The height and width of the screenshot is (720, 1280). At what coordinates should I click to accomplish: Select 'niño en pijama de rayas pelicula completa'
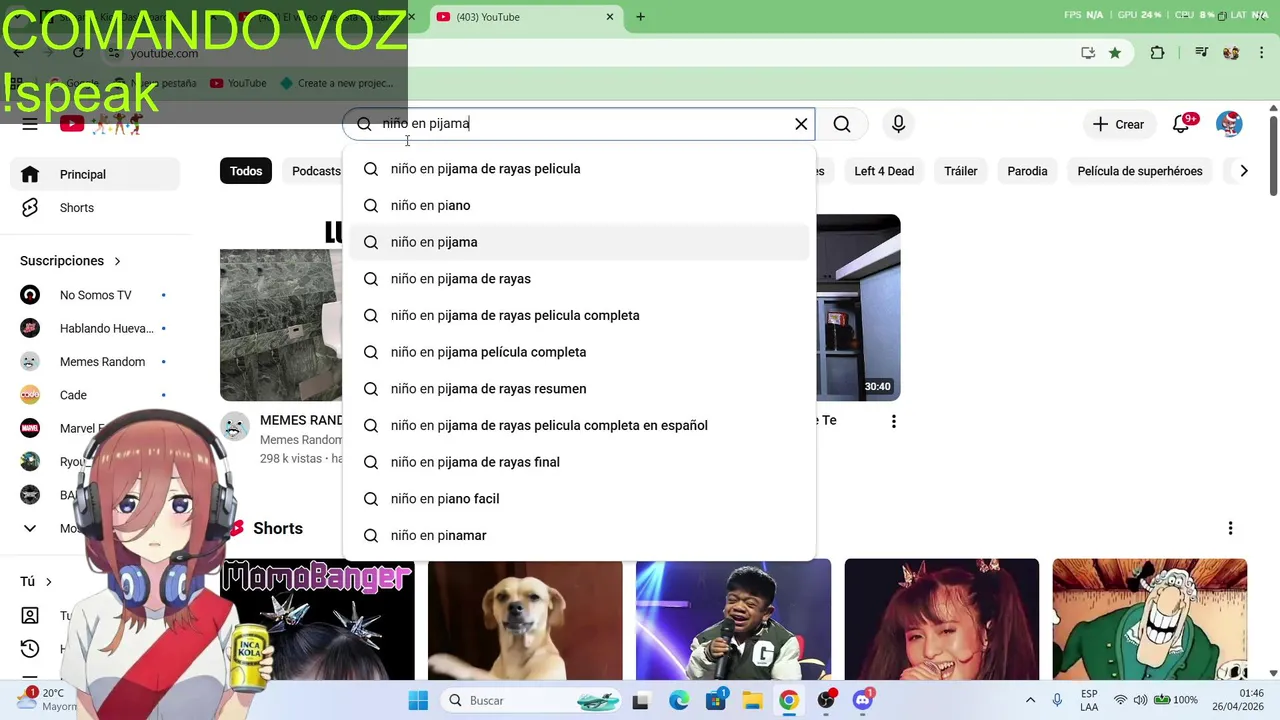coord(579,316)
